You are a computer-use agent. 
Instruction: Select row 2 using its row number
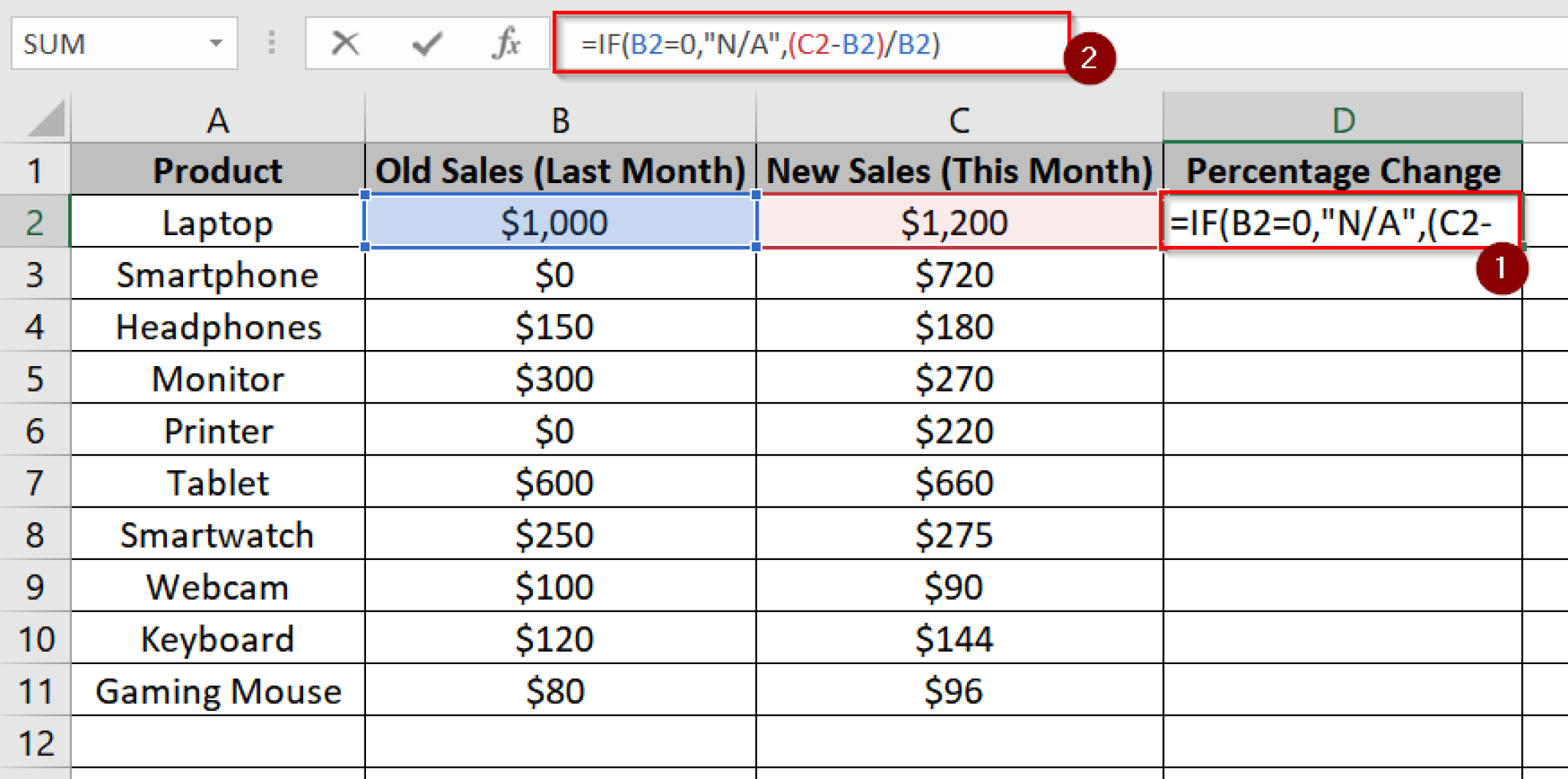(x=34, y=222)
